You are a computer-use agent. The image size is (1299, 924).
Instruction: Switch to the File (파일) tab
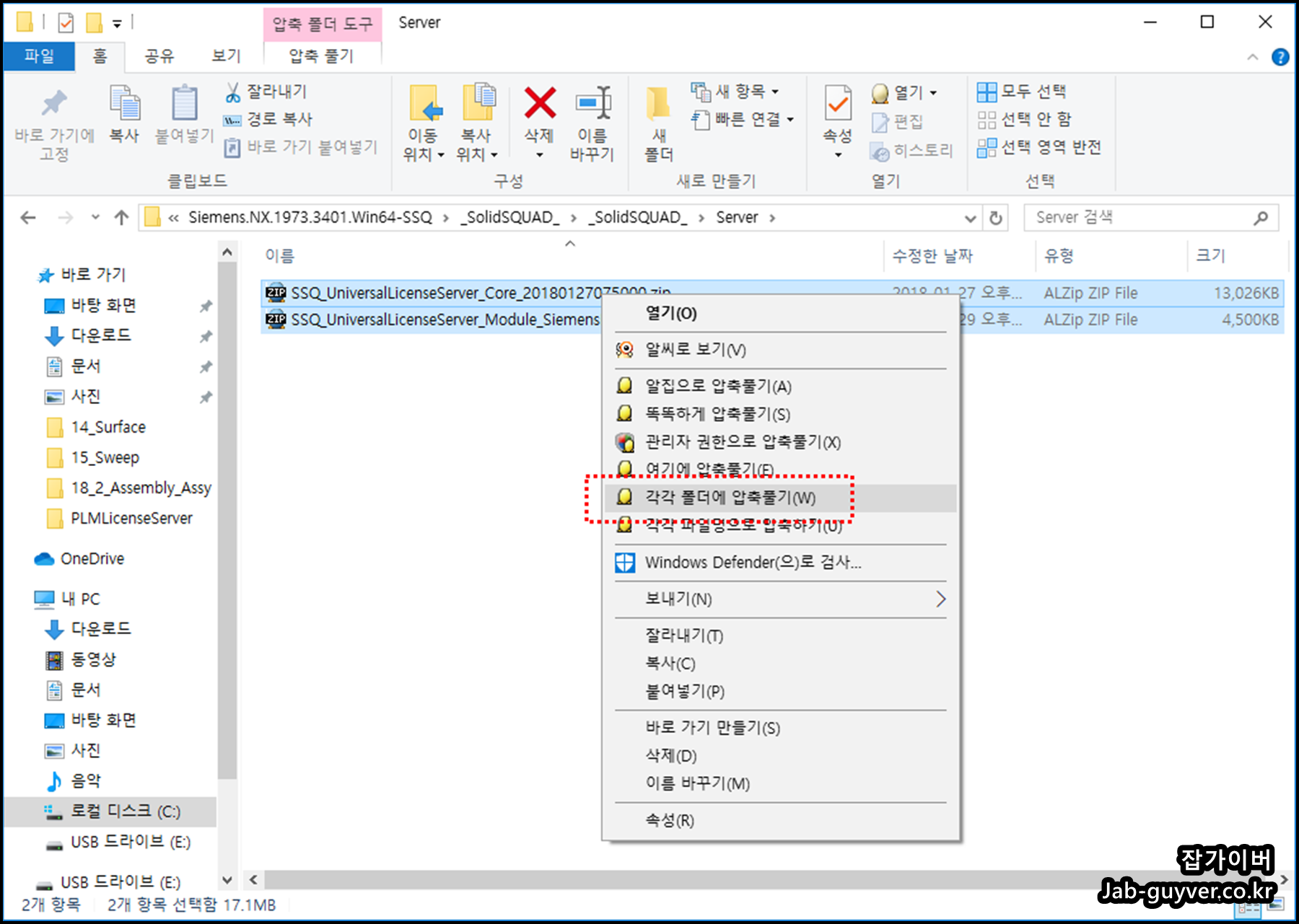pyautogui.click(x=39, y=56)
